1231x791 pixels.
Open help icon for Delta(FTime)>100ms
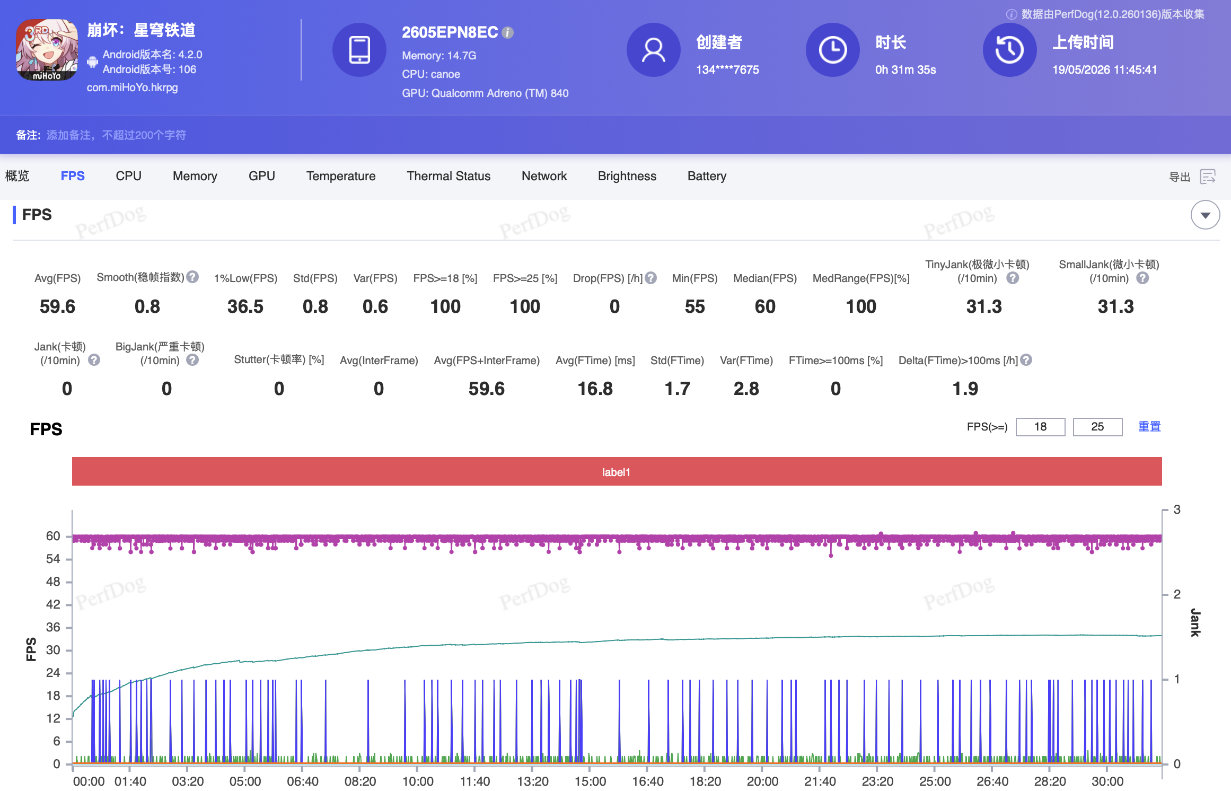[x=1026, y=360]
